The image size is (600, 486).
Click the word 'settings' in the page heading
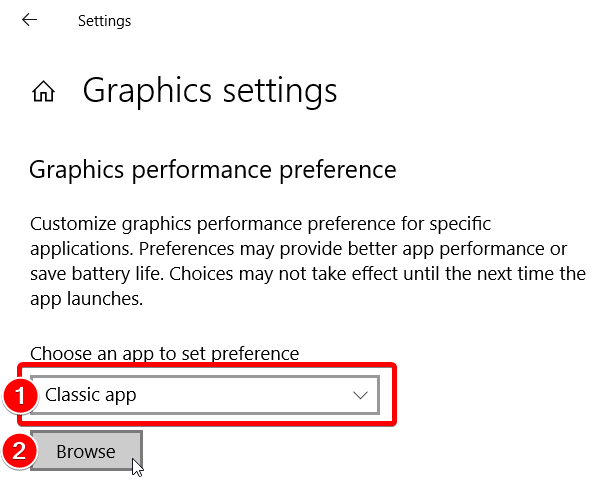(280, 91)
